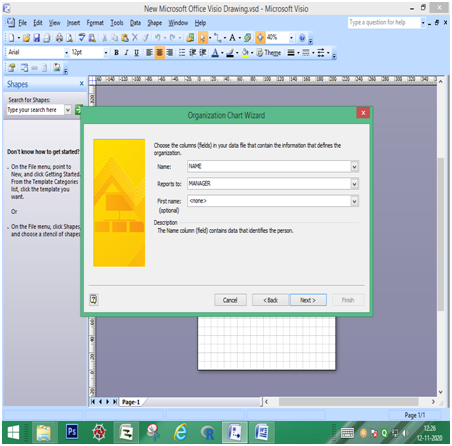Open Internet Explorer from the taskbar

(x=180, y=433)
